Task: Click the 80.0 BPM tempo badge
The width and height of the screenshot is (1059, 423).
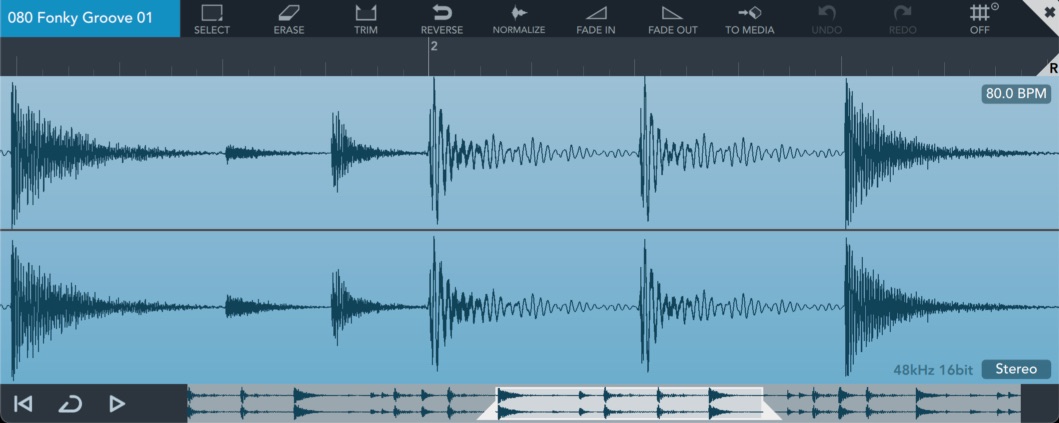Action: (x=1016, y=94)
